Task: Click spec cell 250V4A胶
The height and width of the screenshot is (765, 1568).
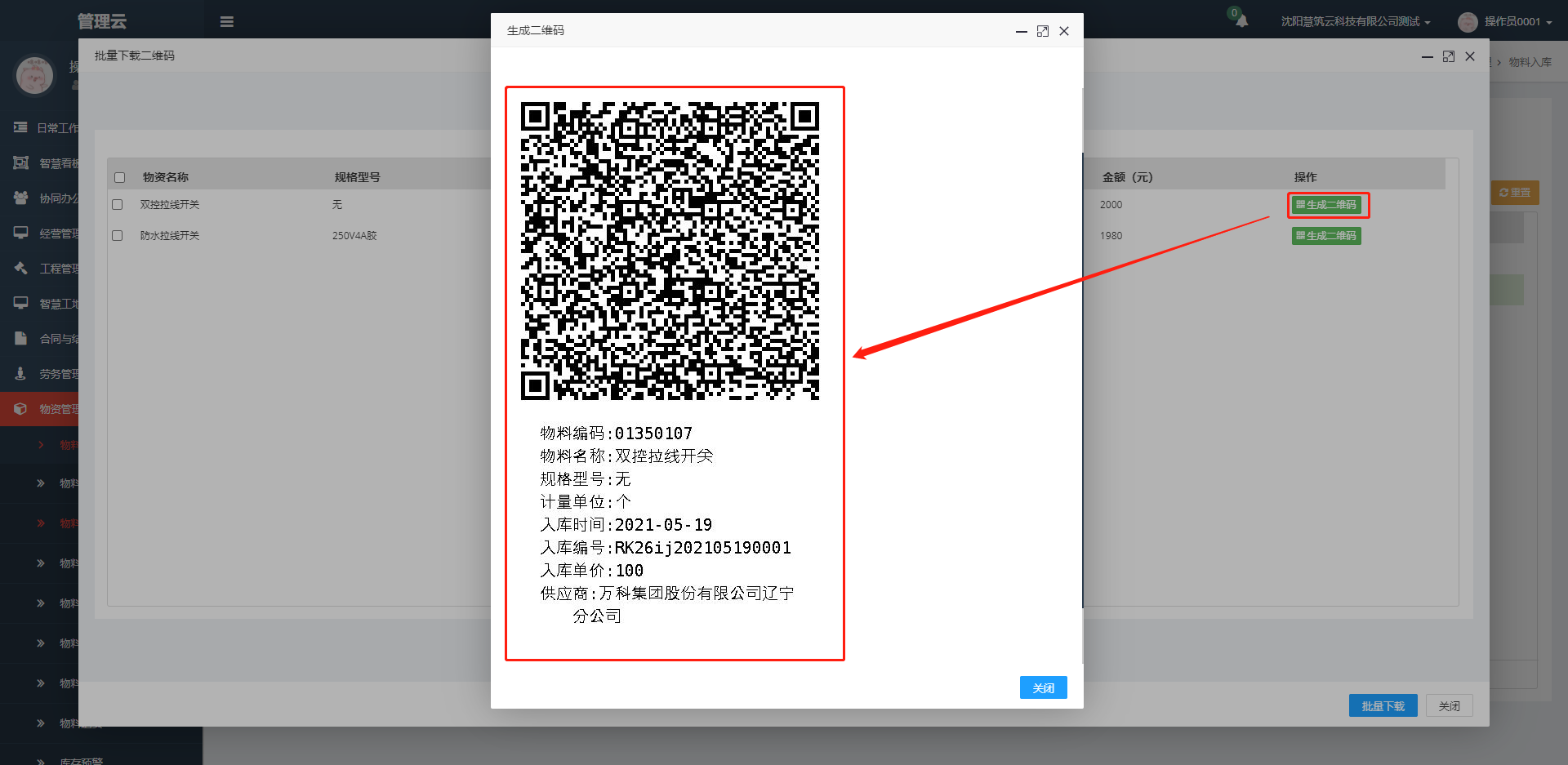Action: point(354,236)
